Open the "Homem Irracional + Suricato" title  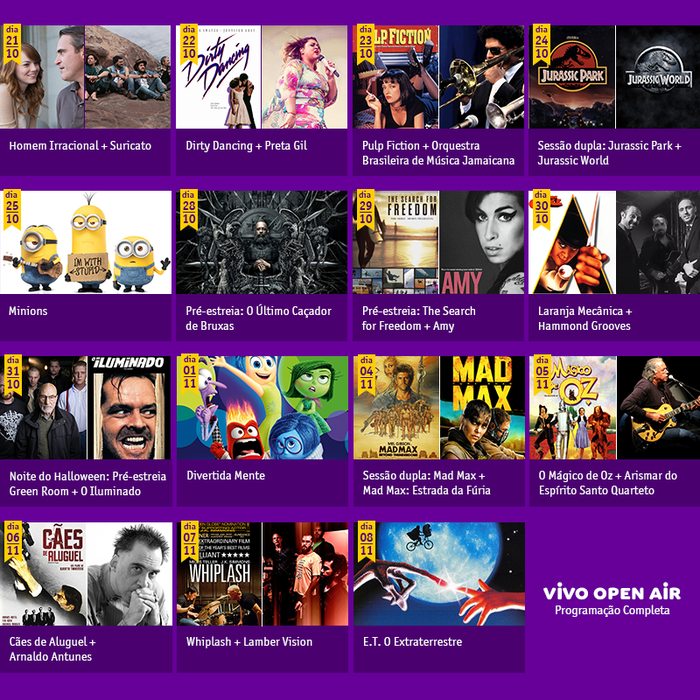[80, 146]
